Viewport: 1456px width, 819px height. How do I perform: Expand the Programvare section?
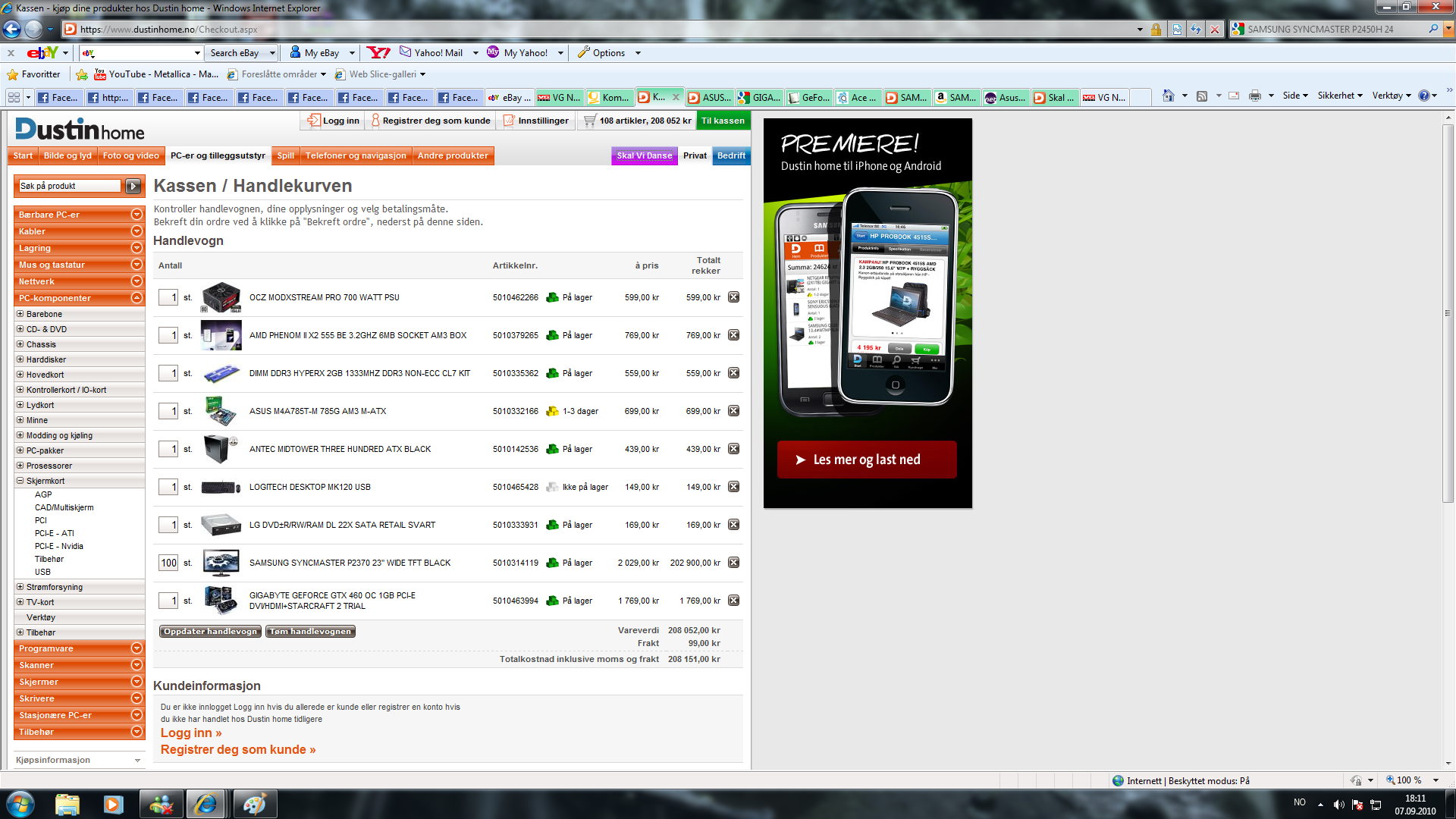(x=136, y=648)
